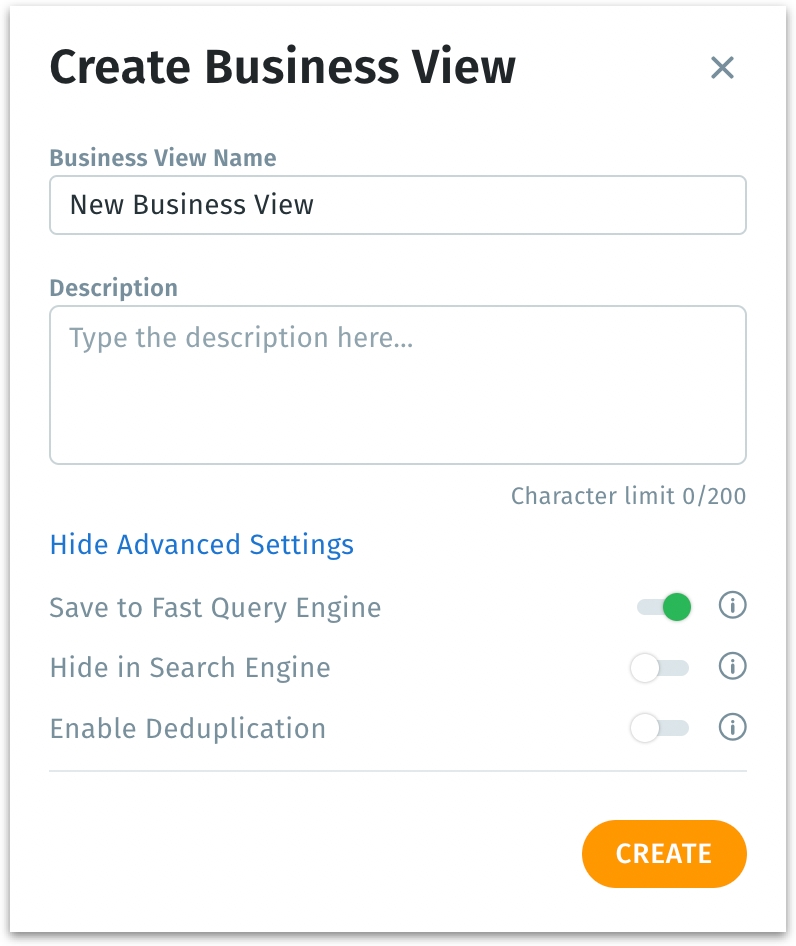The image size is (796, 946).
Task: Open info tooltip for Save to Fast Query Engine
Action: 733,606
